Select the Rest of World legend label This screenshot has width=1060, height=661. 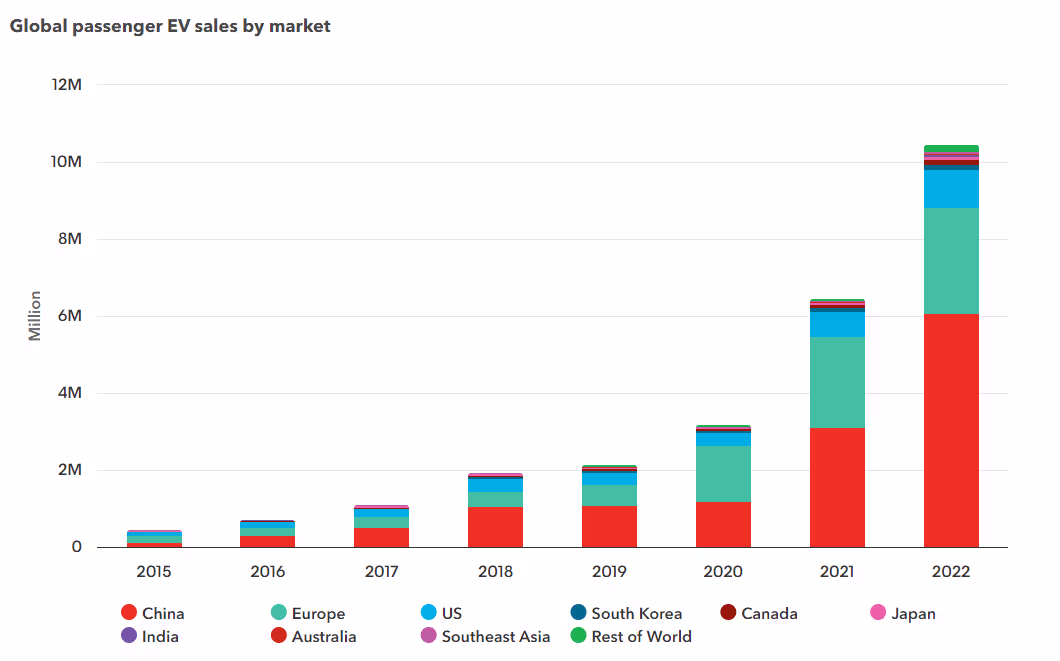(x=642, y=636)
